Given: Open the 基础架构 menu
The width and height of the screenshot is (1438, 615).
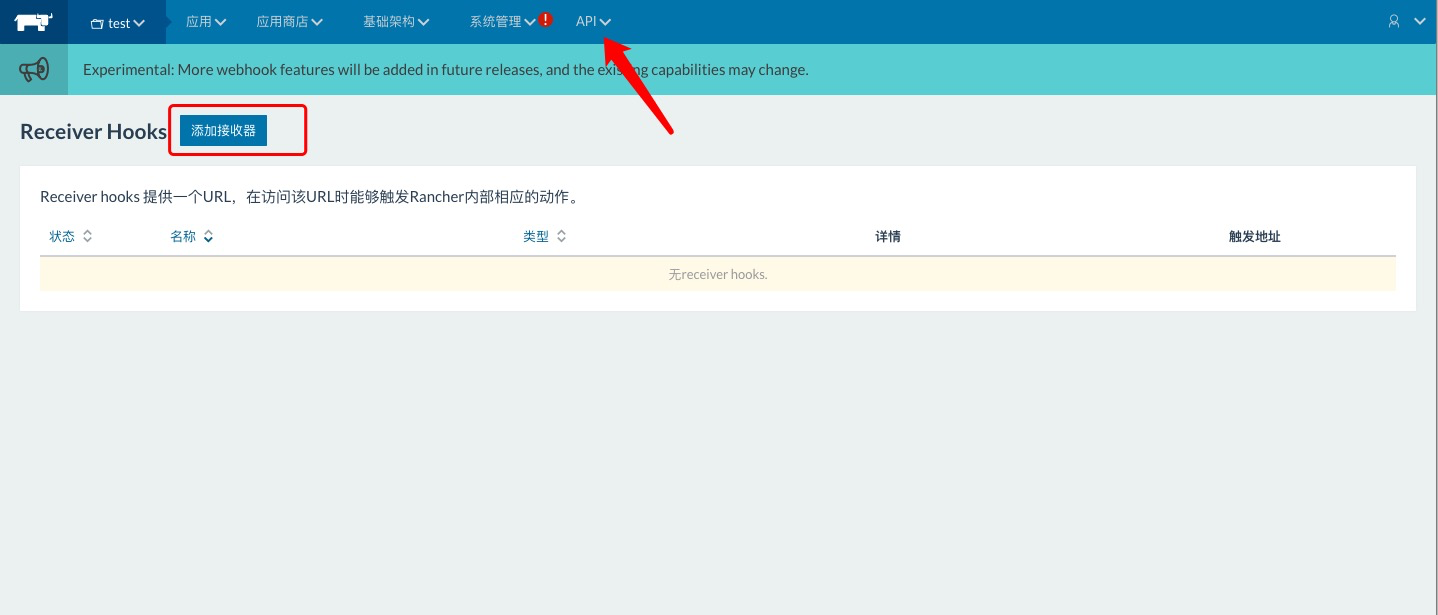Looking at the screenshot, I should pos(396,21).
